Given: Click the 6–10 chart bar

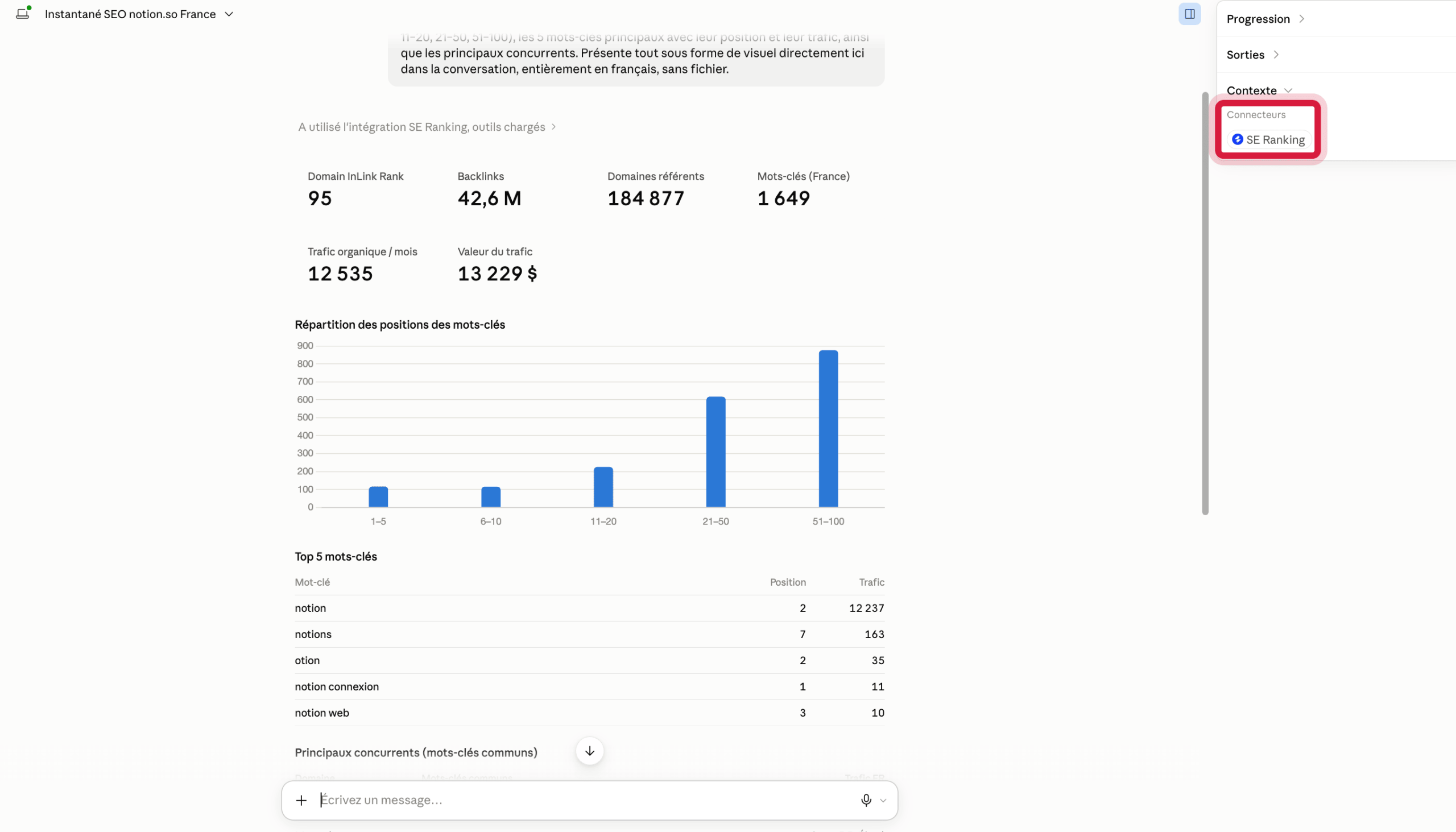Looking at the screenshot, I should point(491,496).
